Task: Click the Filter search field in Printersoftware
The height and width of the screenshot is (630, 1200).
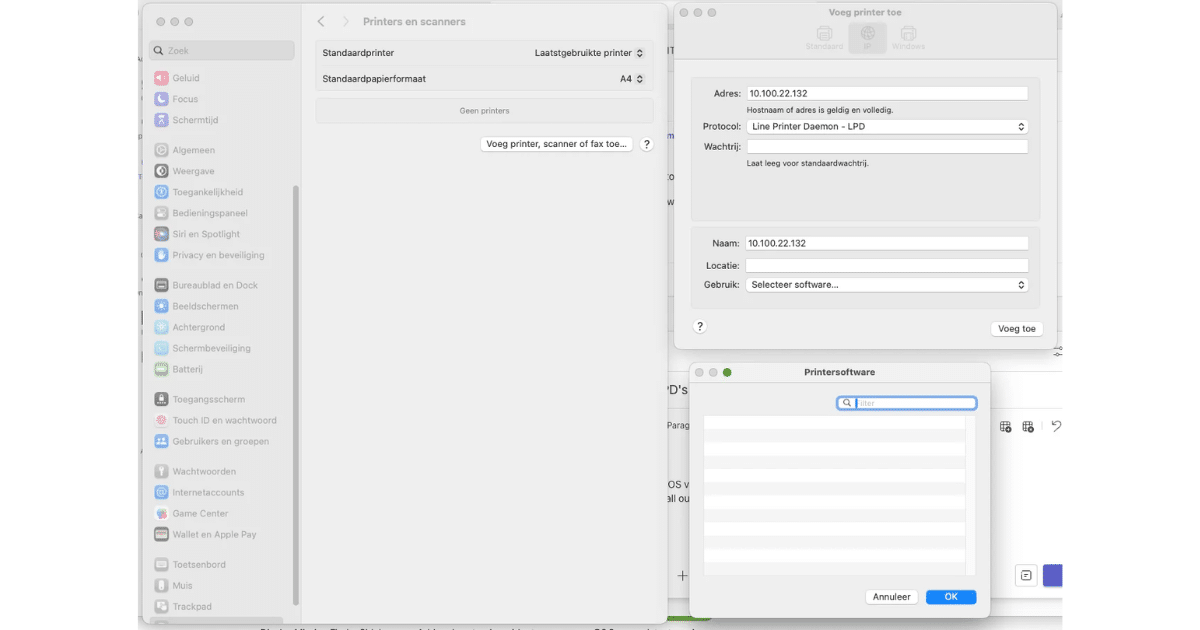Action: point(913,403)
